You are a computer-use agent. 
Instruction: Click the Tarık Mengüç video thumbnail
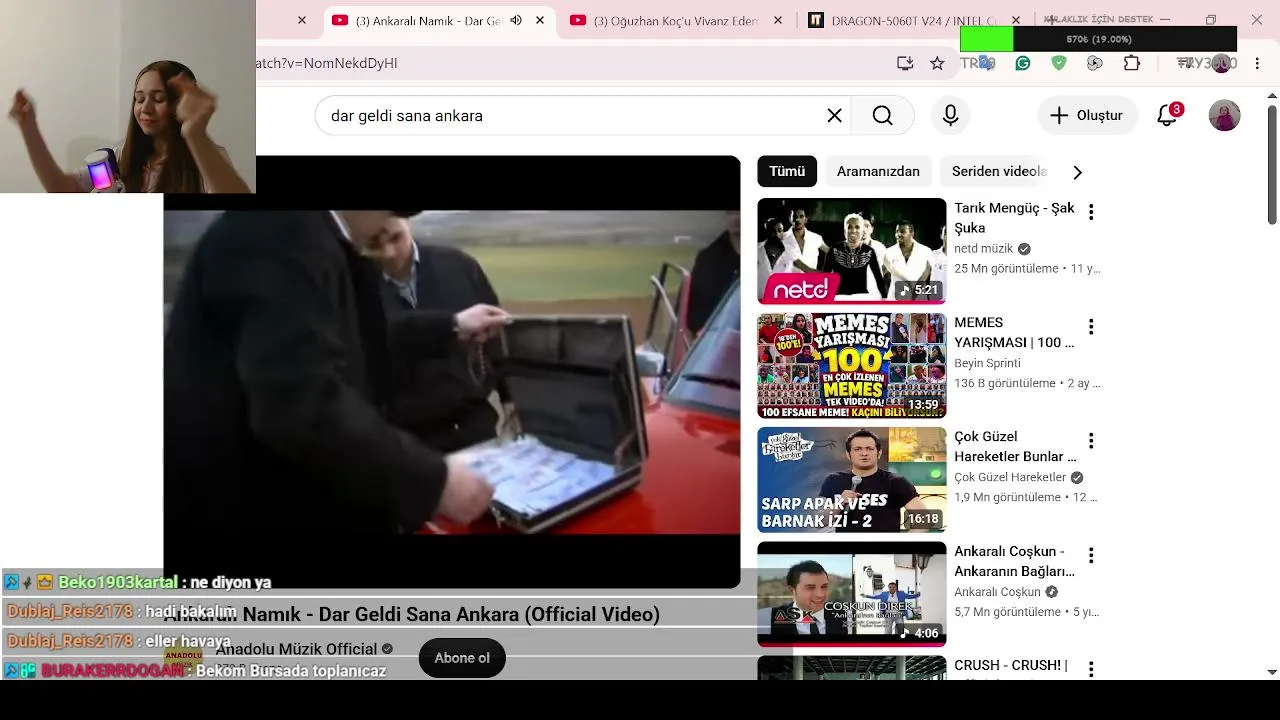pos(851,251)
